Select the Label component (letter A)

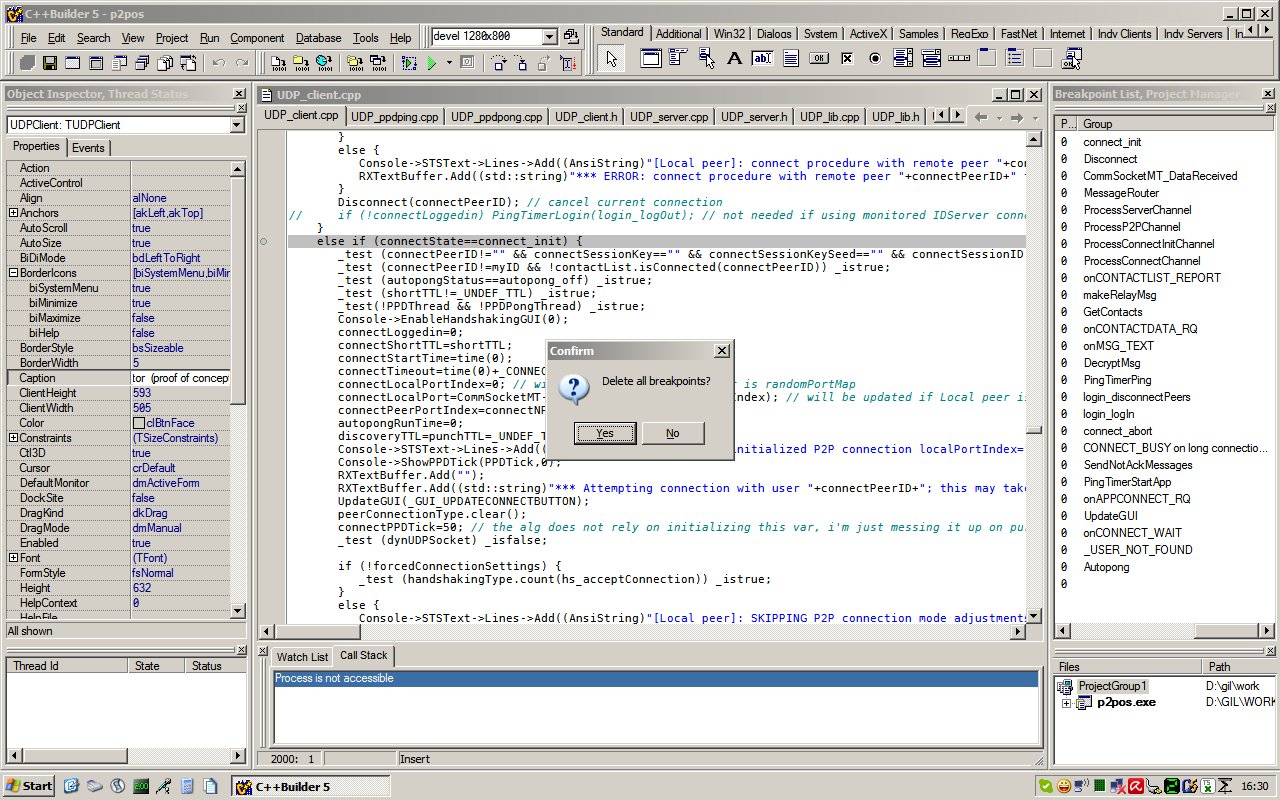(x=734, y=58)
